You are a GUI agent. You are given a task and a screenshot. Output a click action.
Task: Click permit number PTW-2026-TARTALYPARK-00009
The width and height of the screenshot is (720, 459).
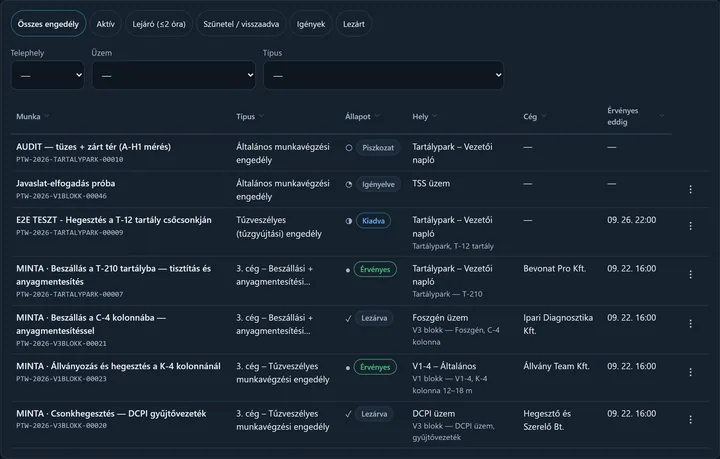(x=70, y=233)
